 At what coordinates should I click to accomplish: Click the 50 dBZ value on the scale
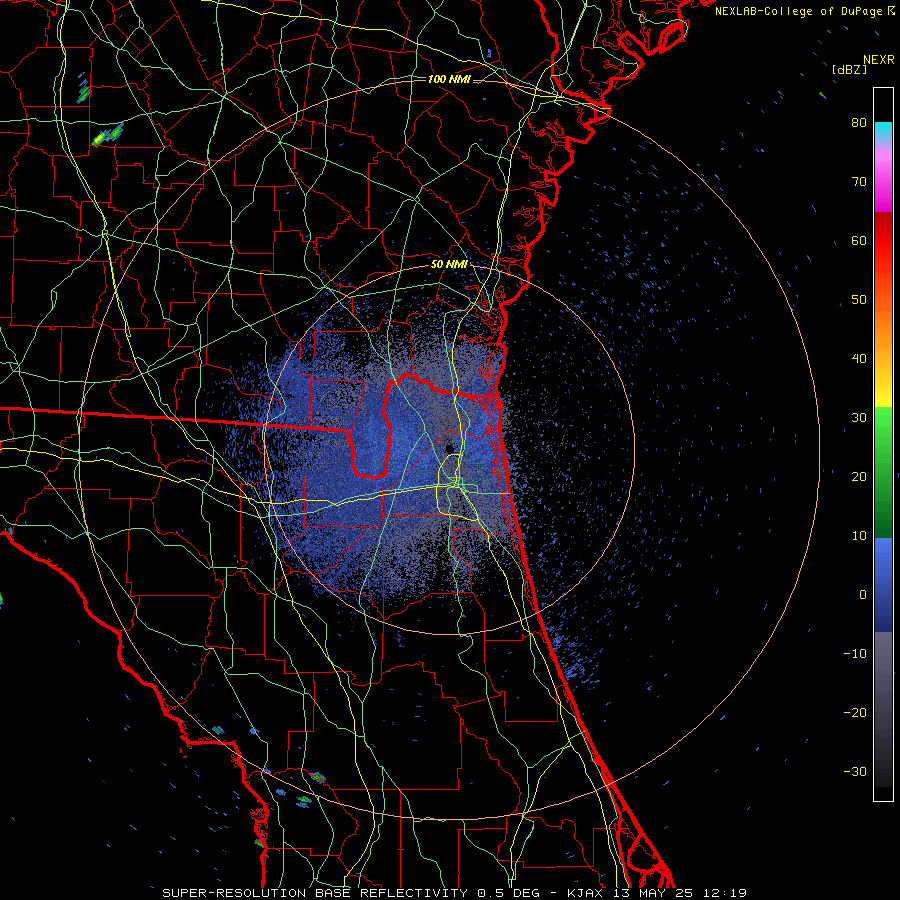(859, 300)
